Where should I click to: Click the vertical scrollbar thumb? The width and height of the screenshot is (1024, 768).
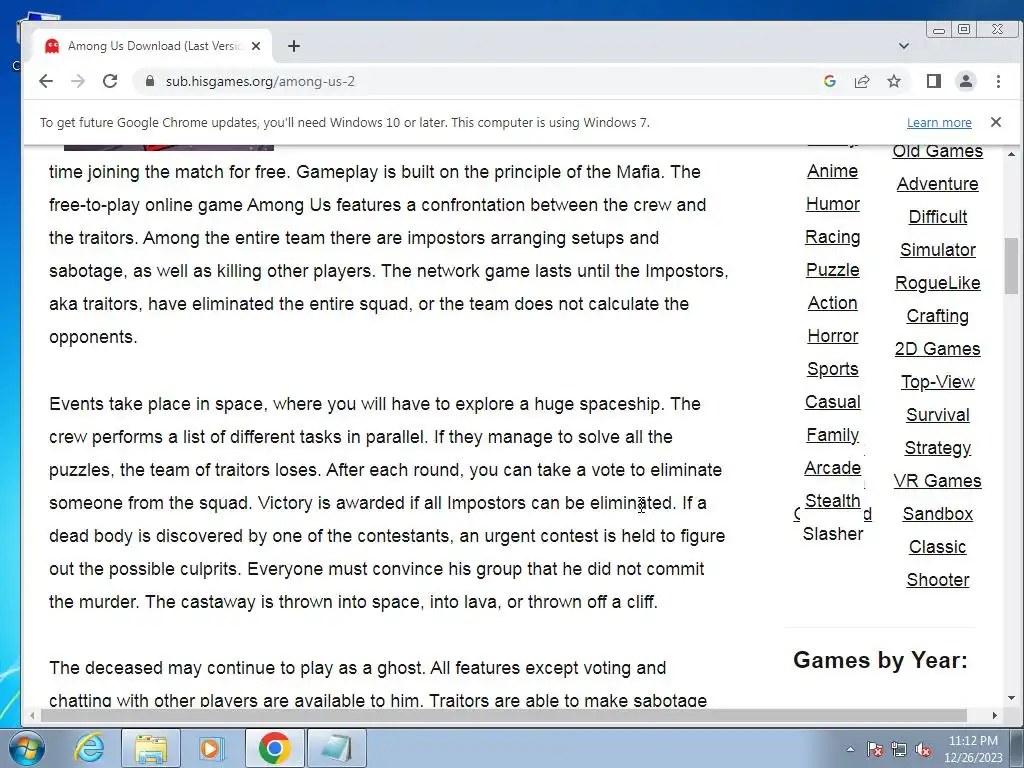click(1011, 266)
